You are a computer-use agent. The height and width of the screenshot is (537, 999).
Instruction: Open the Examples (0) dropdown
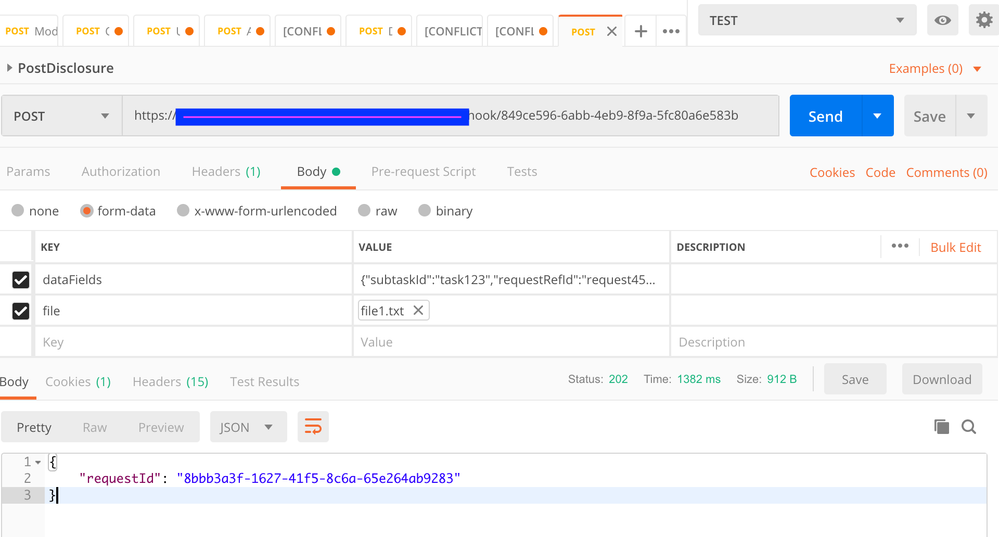[935, 68]
